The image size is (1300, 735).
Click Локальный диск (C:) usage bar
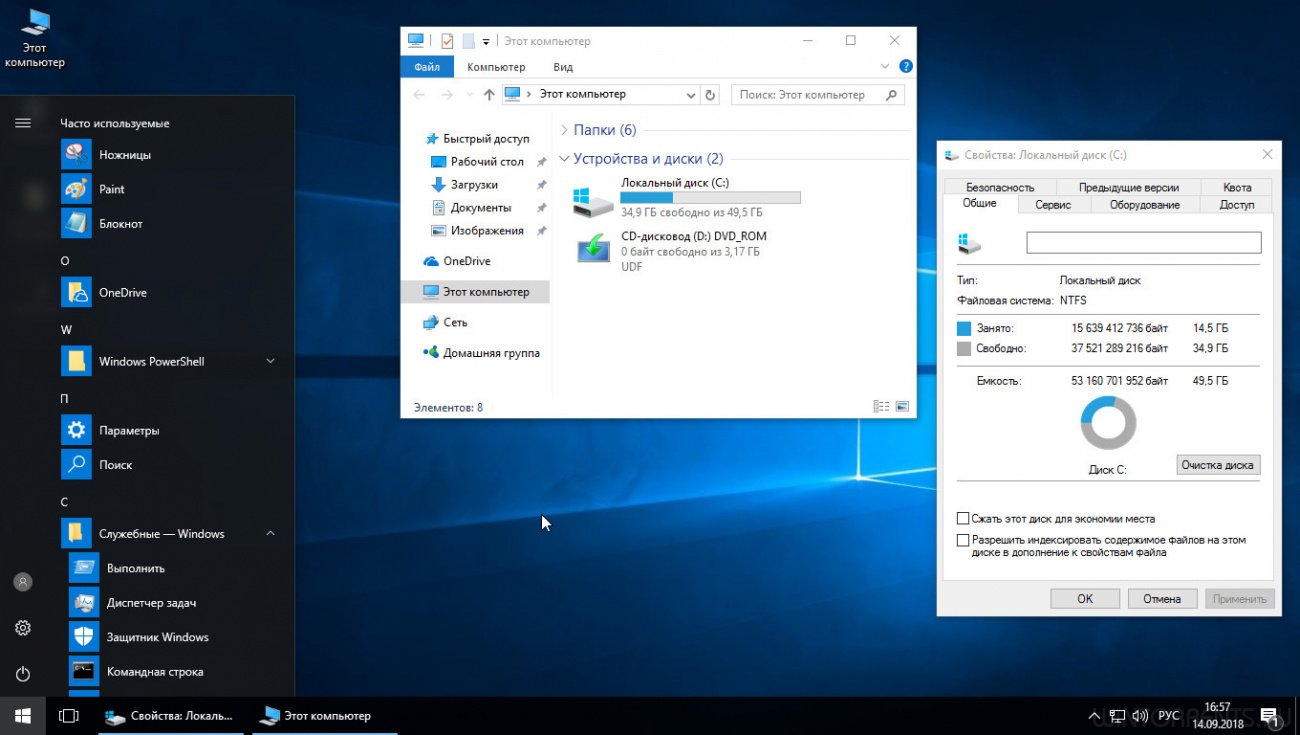coord(710,198)
